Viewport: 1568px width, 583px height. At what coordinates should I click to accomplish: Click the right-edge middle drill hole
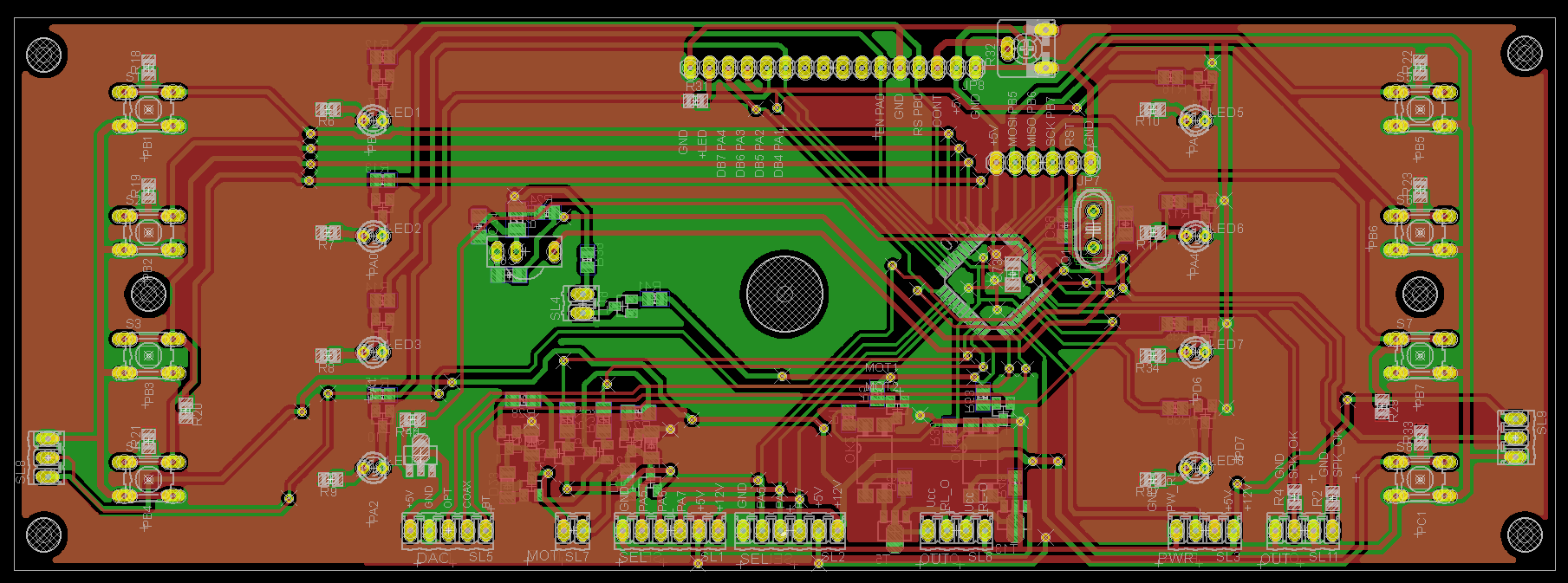point(1420,294)
